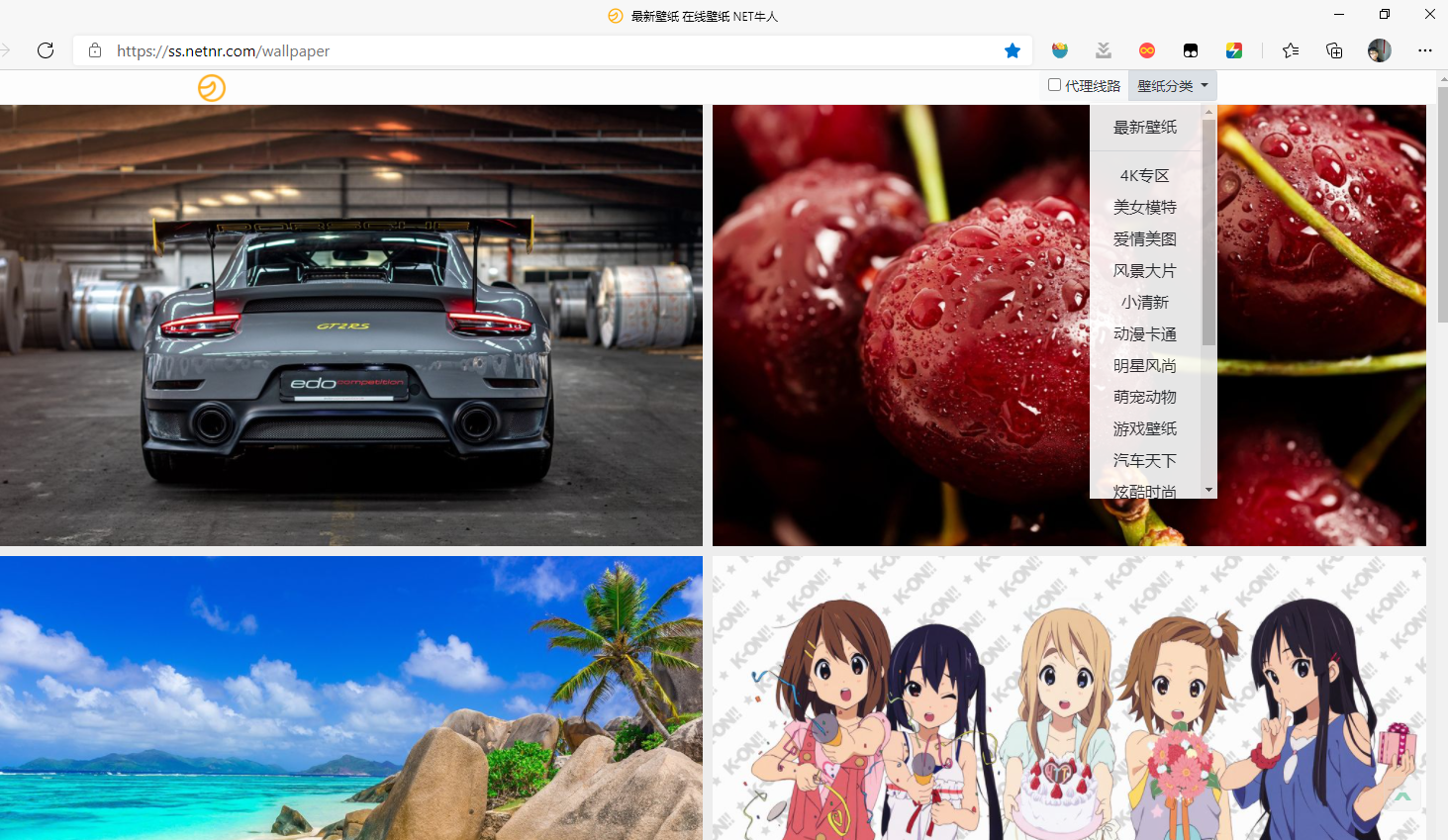Click the dropdown list scroll-up arrow
Screen dimensions: 1448x840
(1208, 112)
